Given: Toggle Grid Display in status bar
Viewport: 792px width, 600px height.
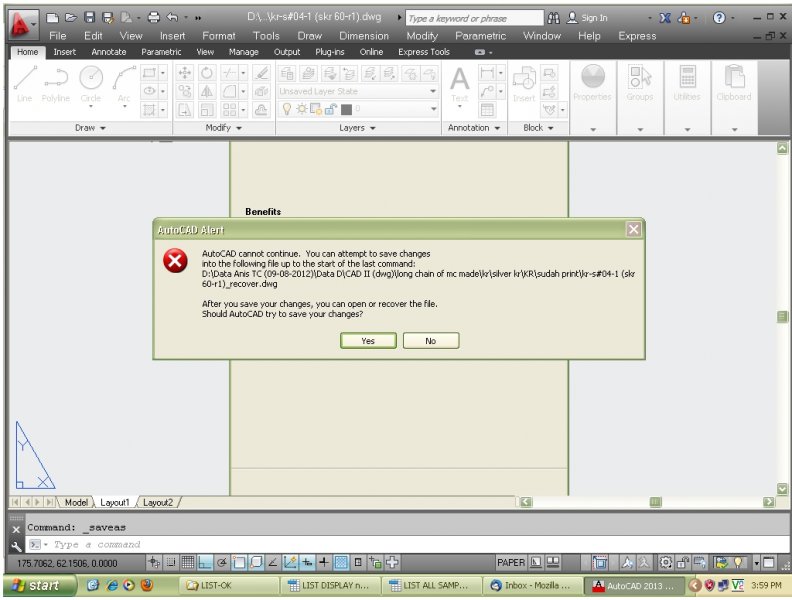Looking at the screenshot, I should [188, 562].
